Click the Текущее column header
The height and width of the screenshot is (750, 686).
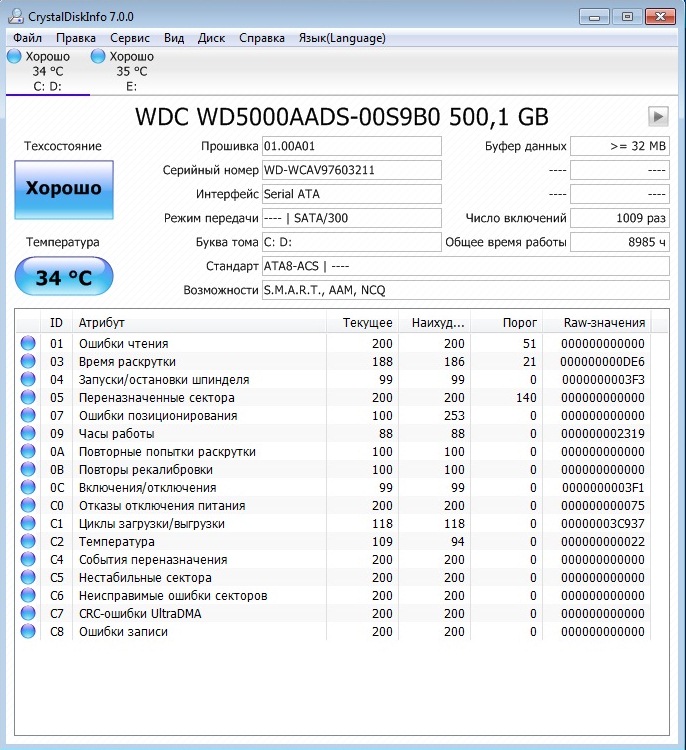362,323
